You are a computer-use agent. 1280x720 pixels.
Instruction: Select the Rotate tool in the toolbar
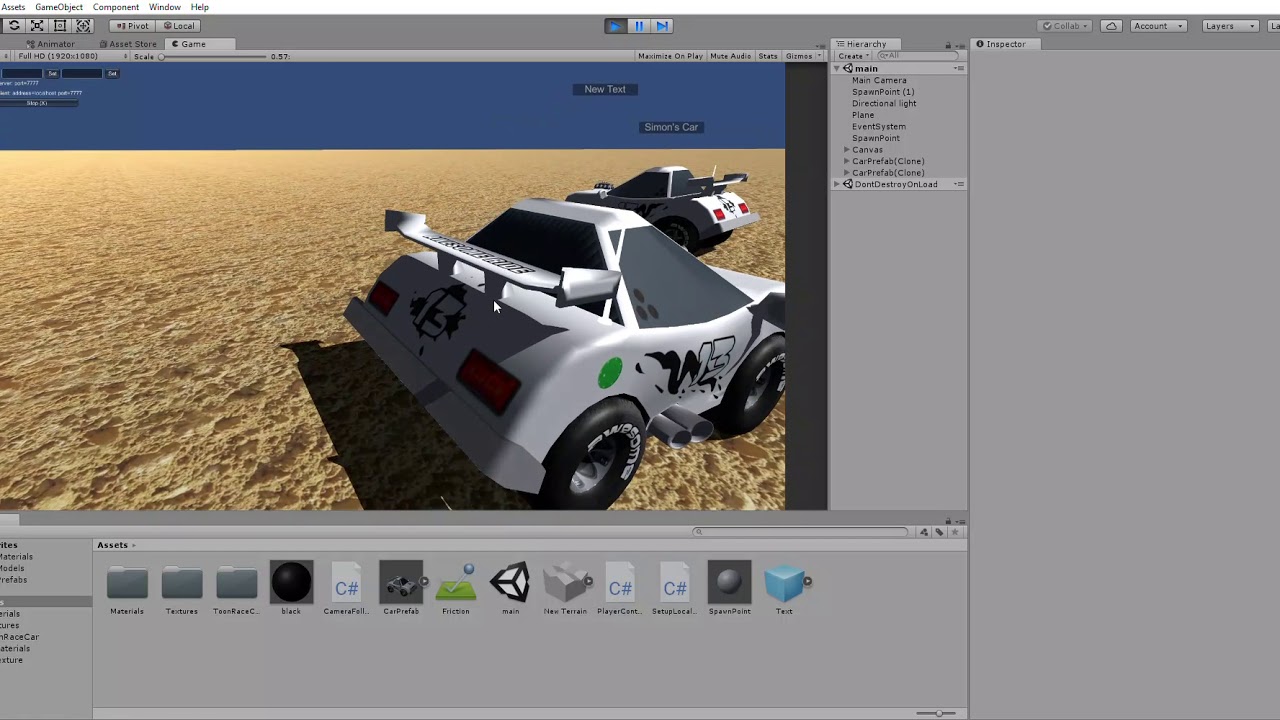(14, 26)
